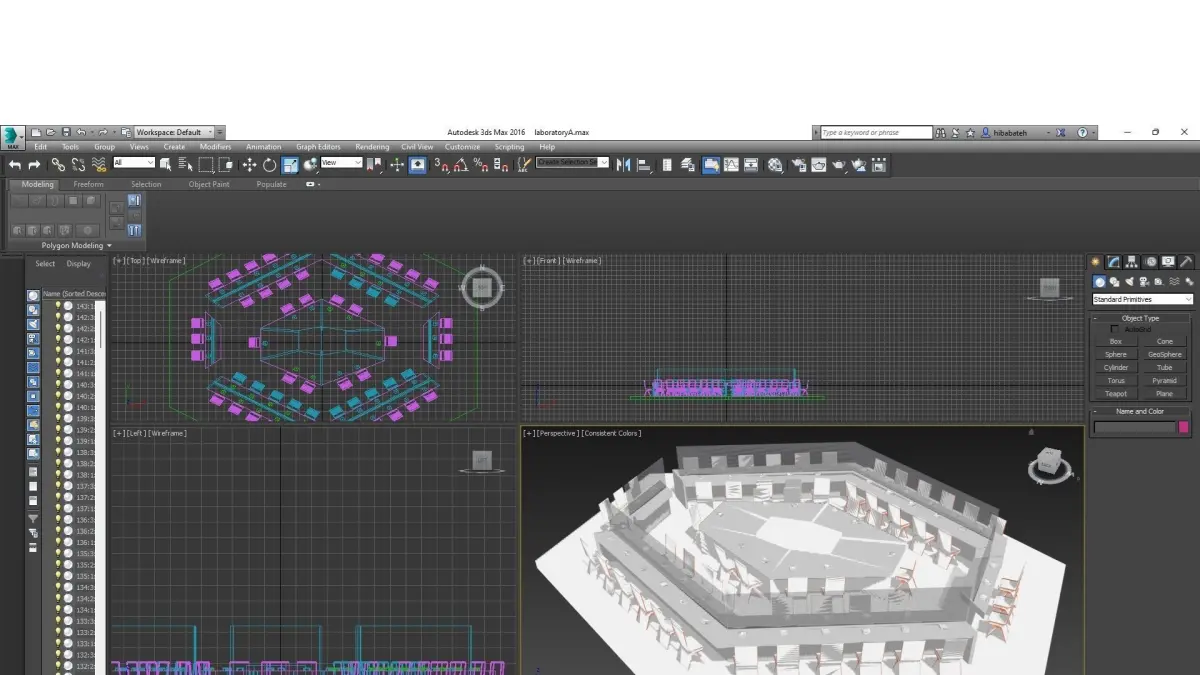Open Display menu in Scene Explorer
This screenshot has width=1200, height=675.
[79, 264]
